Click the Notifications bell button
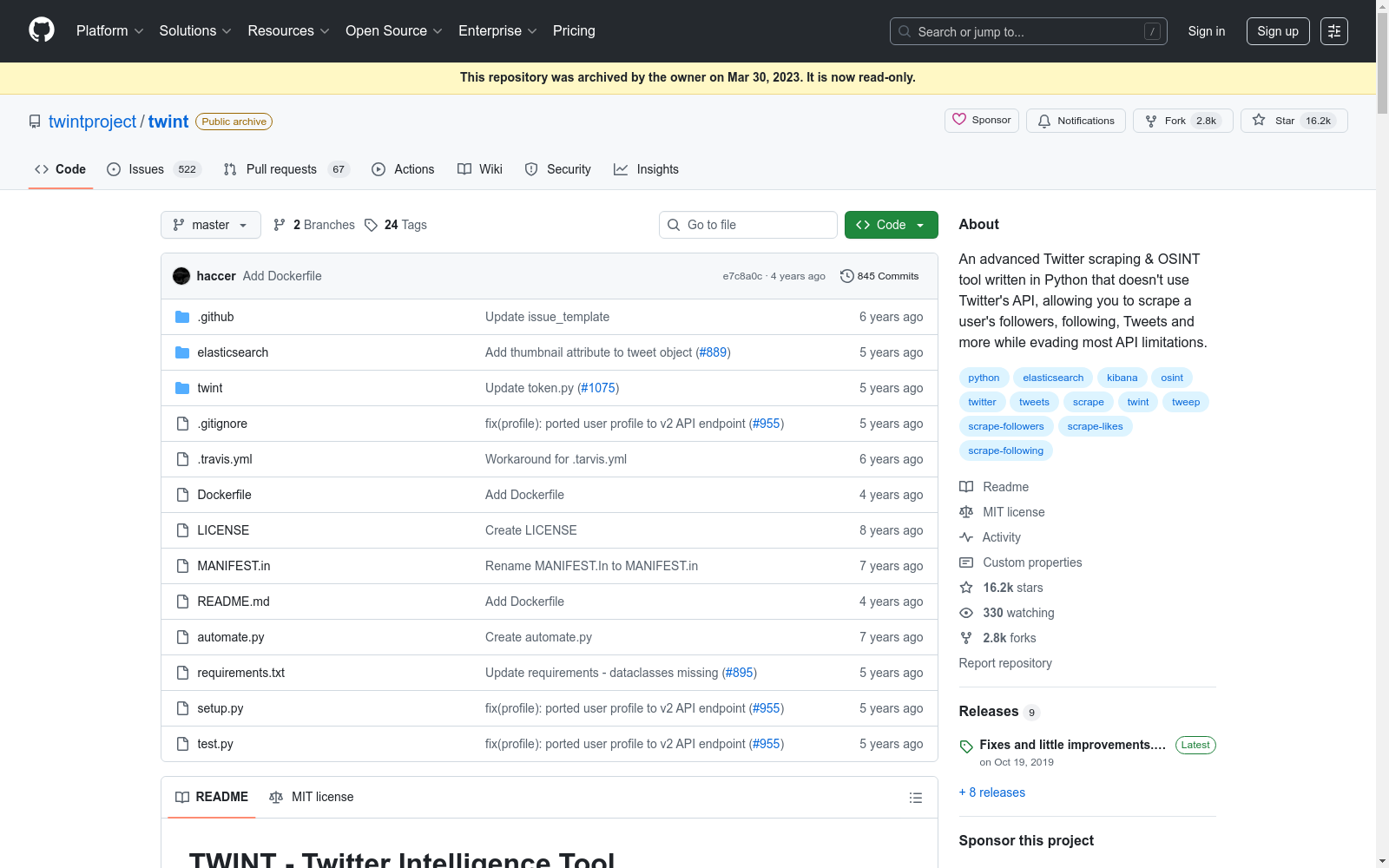 coord(1076,121)
